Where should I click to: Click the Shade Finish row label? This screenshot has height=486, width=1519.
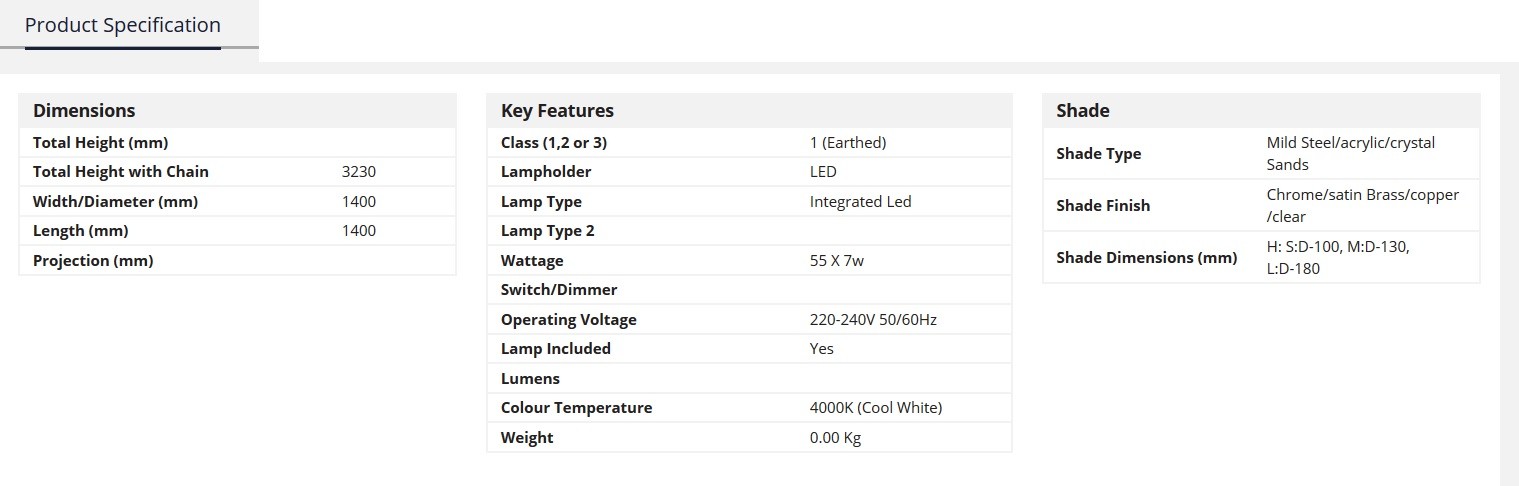(x=1103, y=206)
